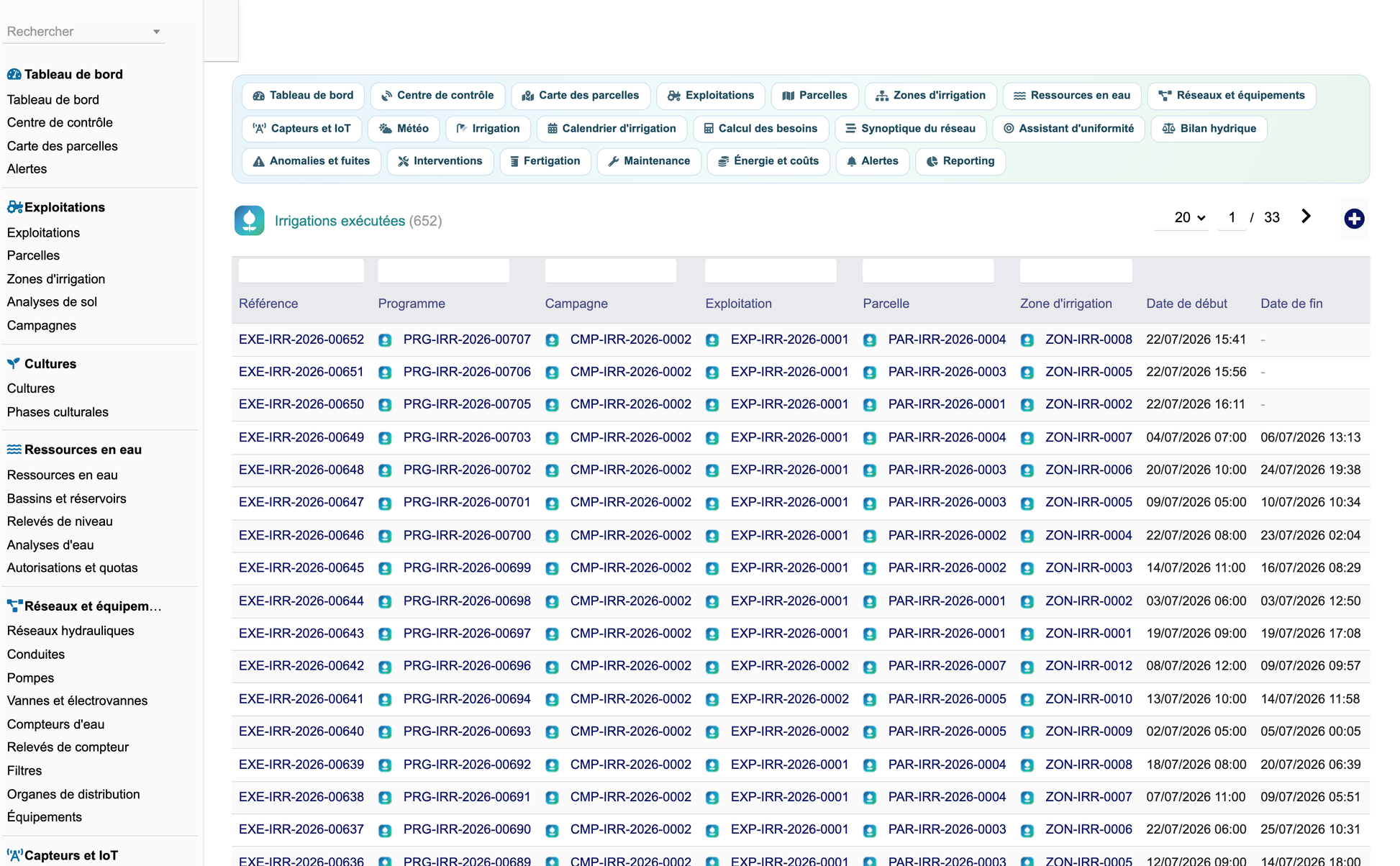Sort by Date de début column header
Image resolution: width=1400 pixels, height=866 pixels.
click(x=1186, y=304)
